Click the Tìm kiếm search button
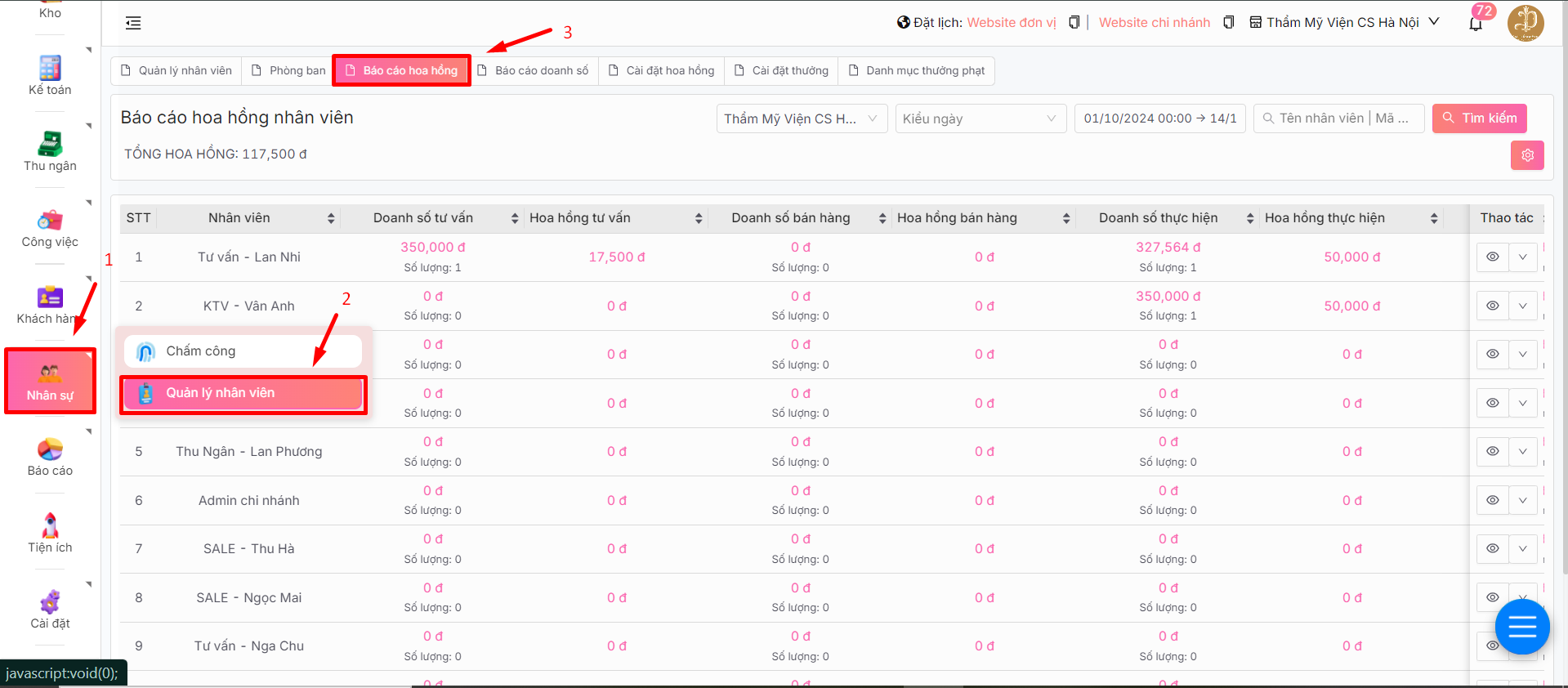This screenshot has width=1568, height=688. [1479, 118]
